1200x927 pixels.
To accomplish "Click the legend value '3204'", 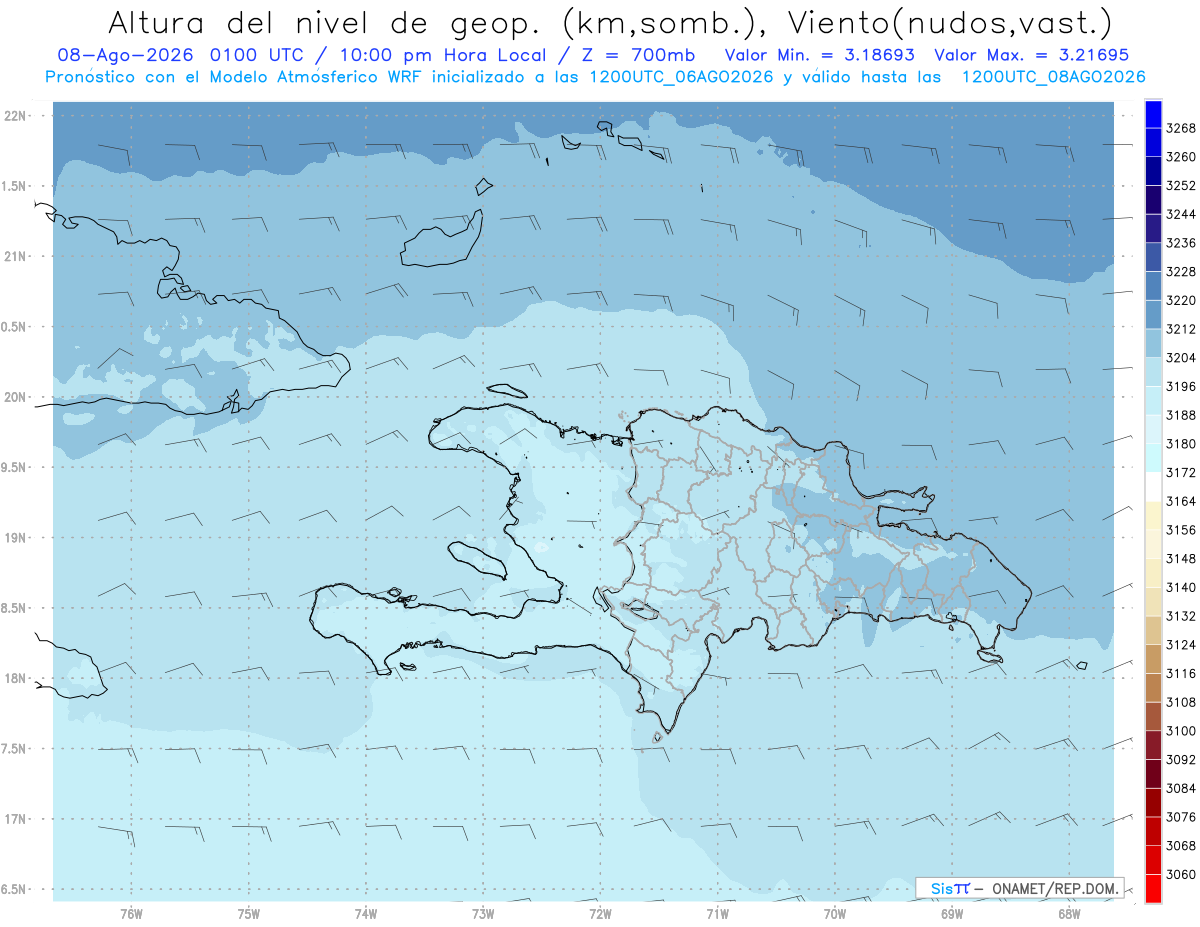I will click(1181, 358).
